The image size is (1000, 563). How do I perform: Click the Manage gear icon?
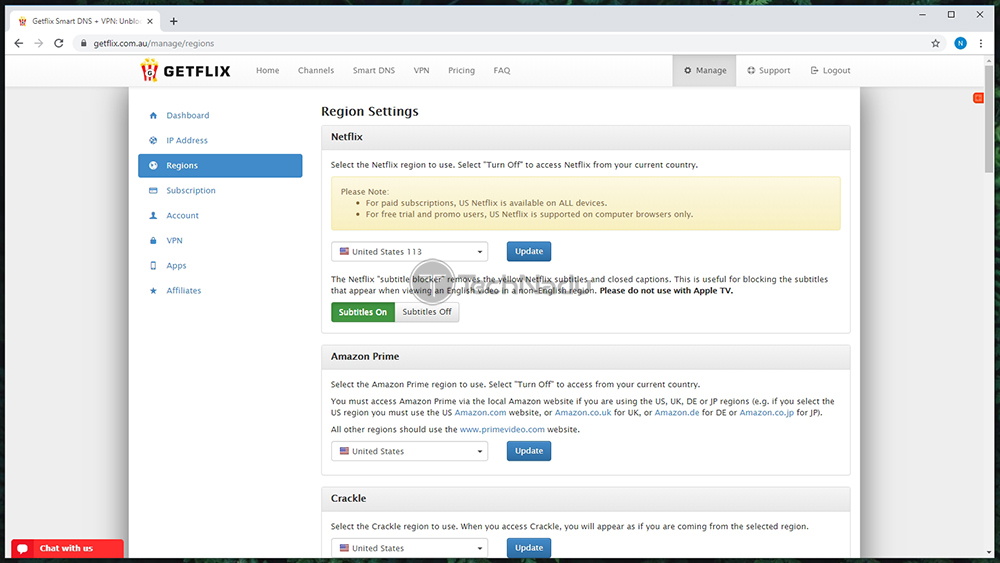[688, 70]
